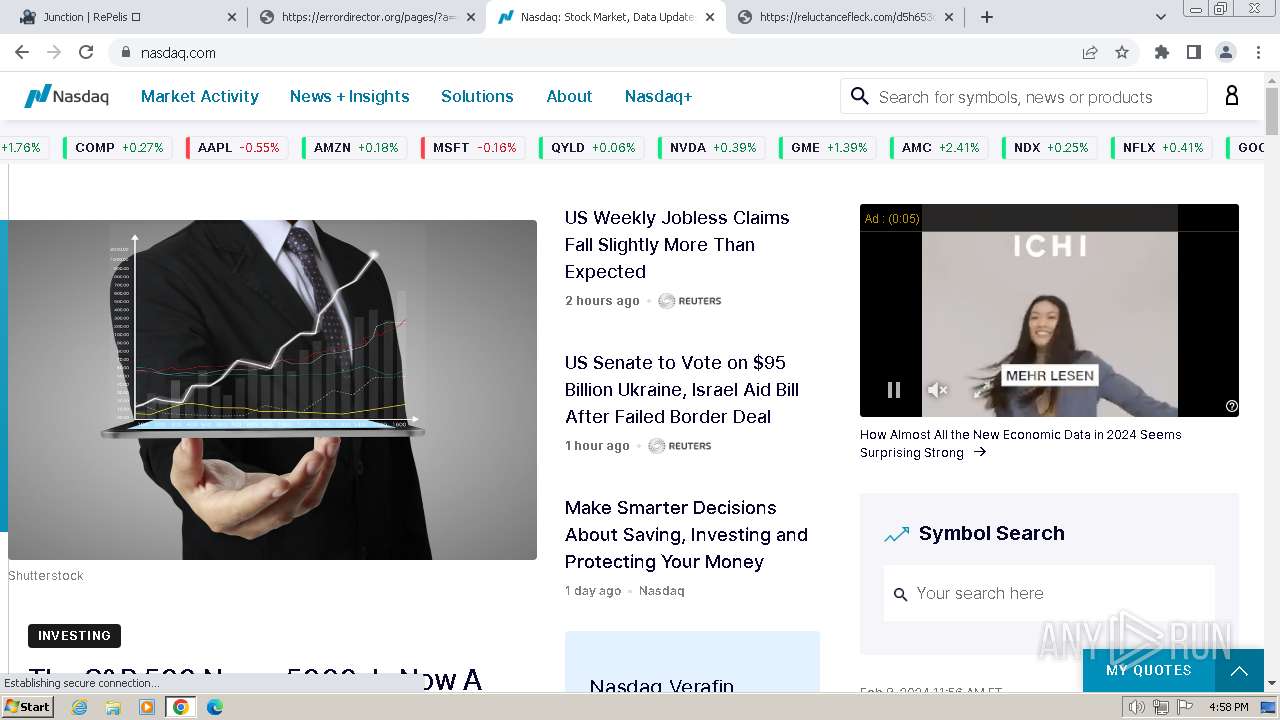The width and height of the screenshot is (1280, 720).
Task: Toggle the Chrome side panel
Action: [1194, 53]
